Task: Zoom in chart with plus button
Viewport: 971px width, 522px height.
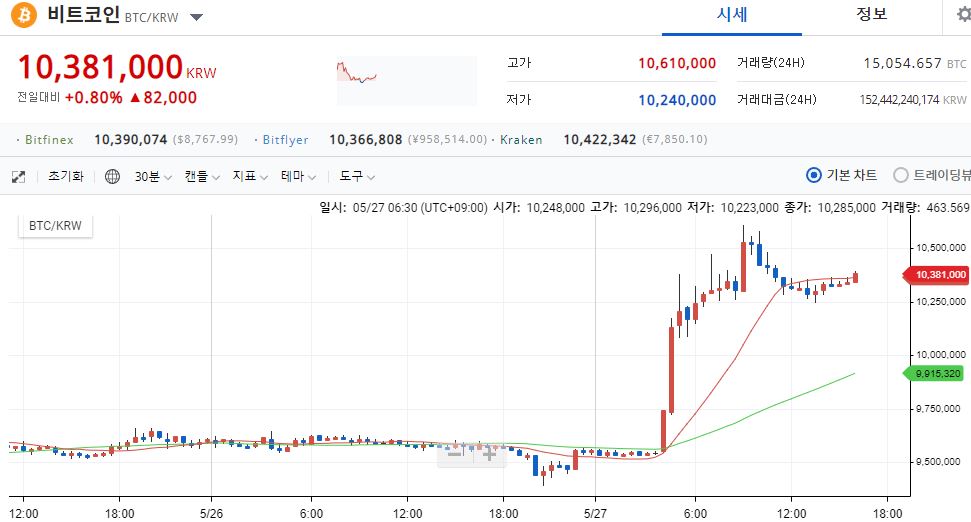Action: 489,454
